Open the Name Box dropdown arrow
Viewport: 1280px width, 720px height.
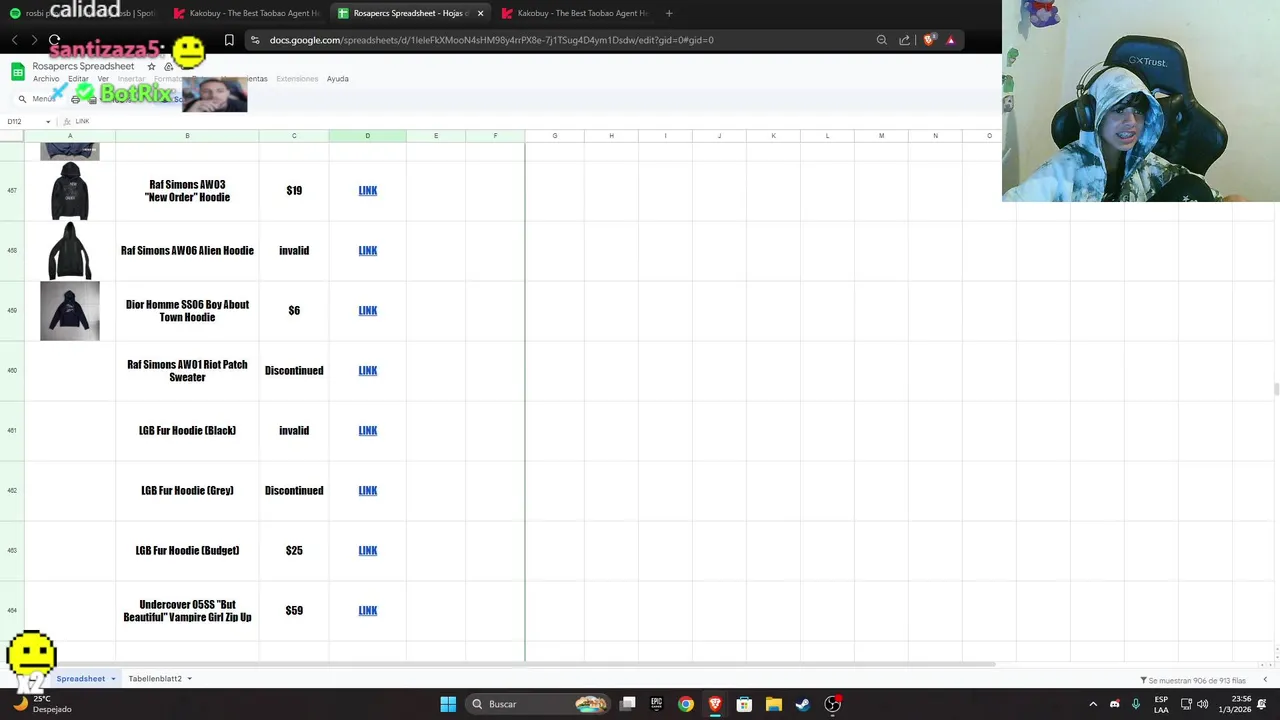coord(48,122)
